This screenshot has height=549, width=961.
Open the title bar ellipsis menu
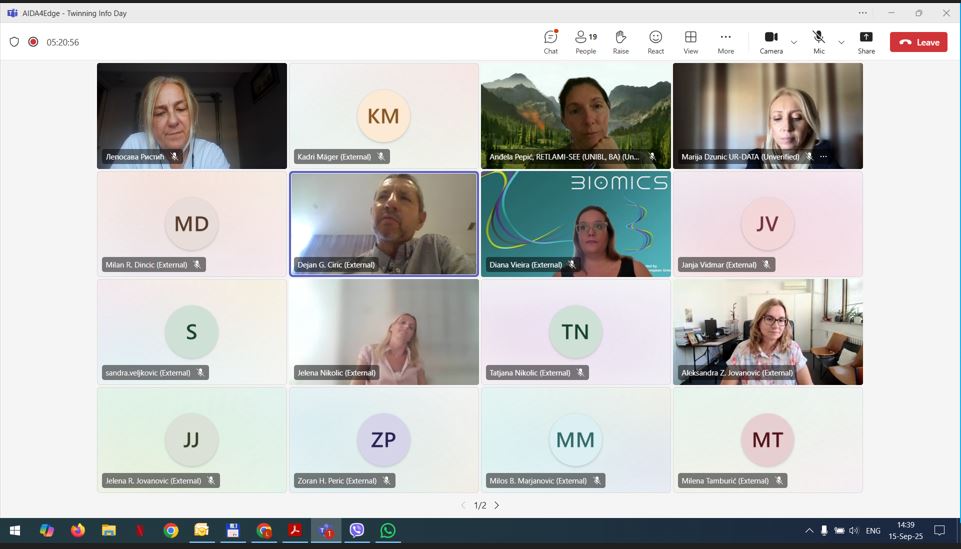pos(862,13)
